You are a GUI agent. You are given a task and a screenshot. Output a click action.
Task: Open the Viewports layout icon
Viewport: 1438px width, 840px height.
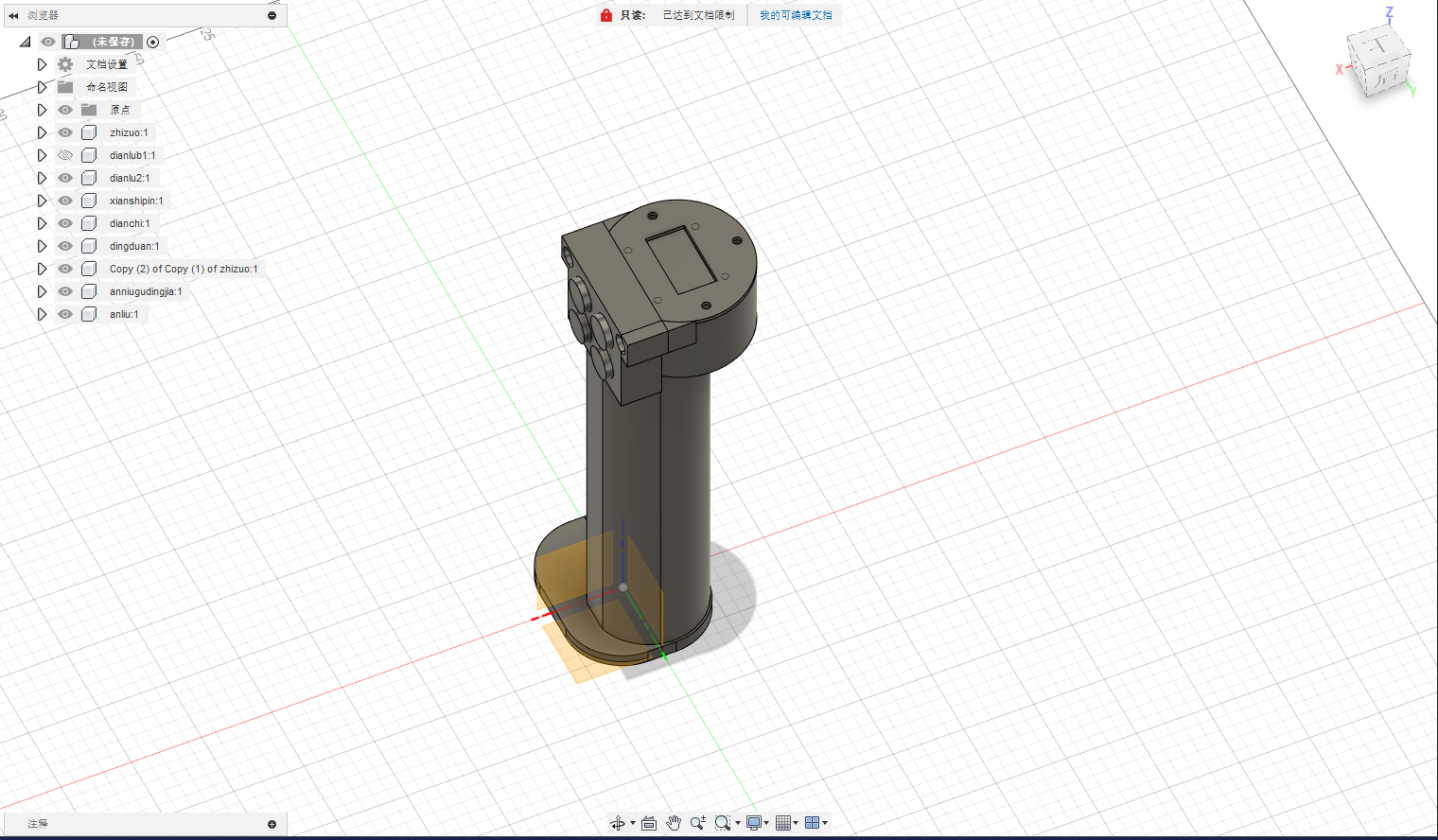coord(812,823)
